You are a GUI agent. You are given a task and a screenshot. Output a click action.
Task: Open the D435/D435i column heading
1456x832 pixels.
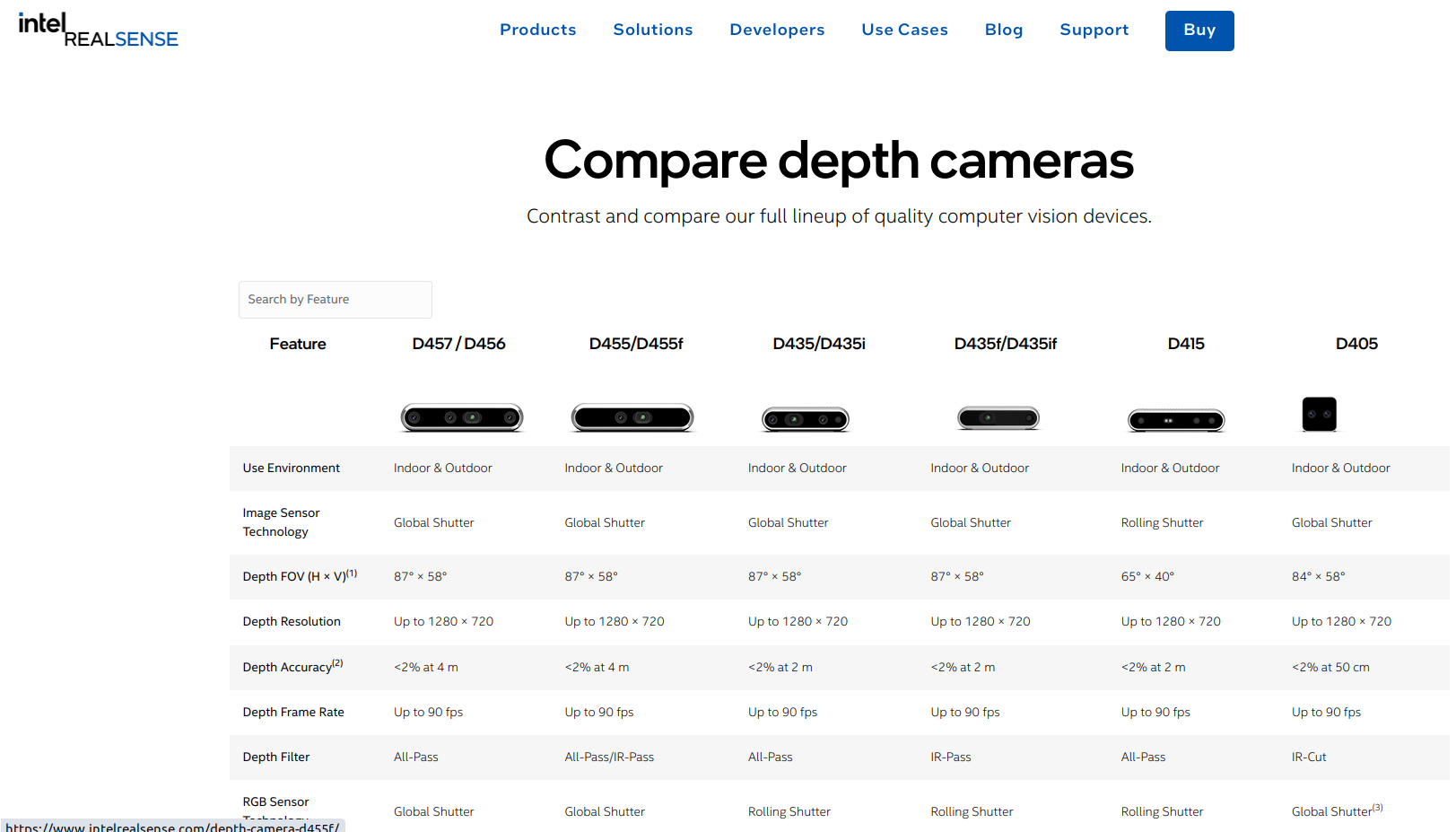[819, 344]
